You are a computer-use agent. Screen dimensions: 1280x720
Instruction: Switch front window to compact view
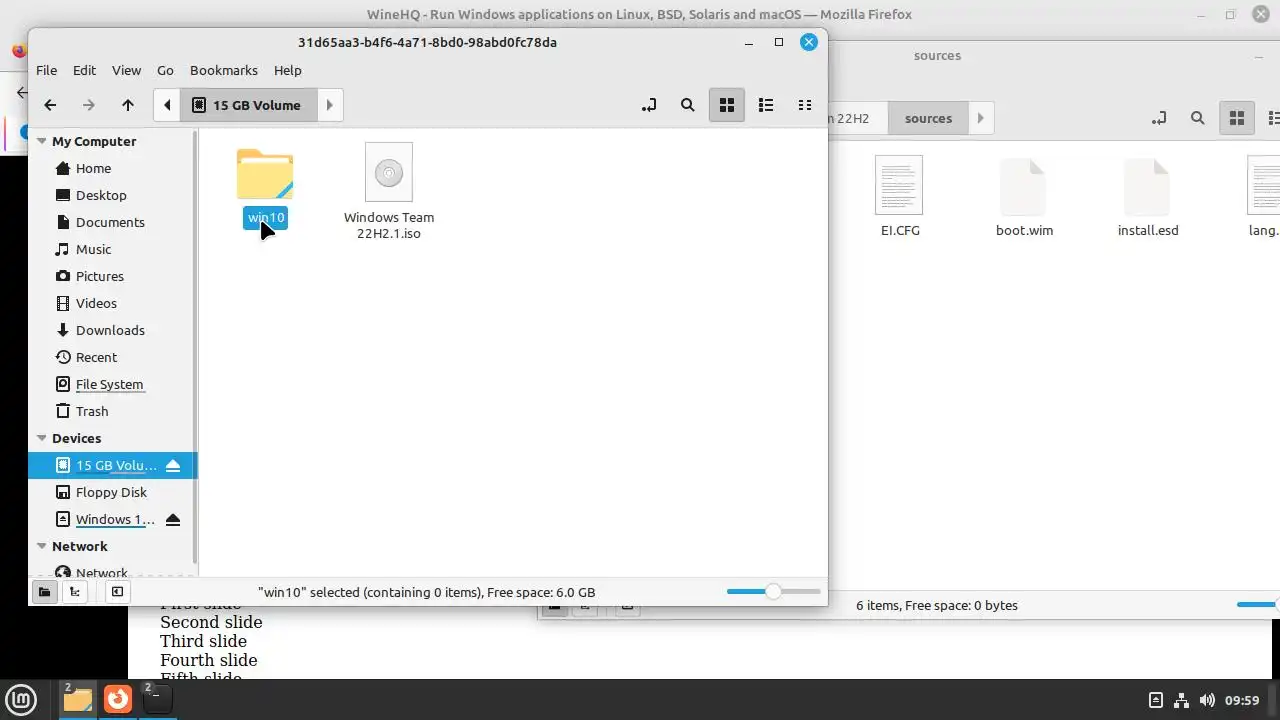point(805,105)
